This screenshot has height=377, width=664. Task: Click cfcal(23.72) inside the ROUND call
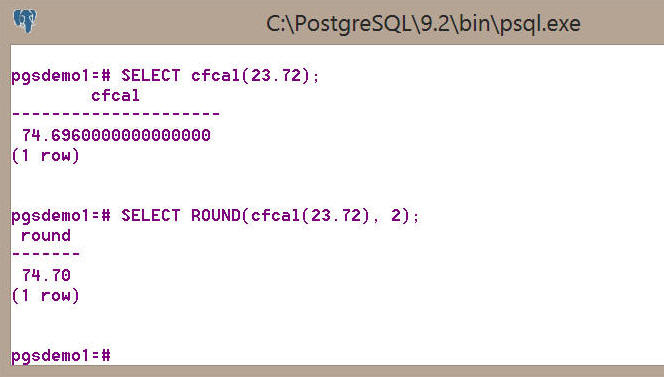tap(310, 216)
